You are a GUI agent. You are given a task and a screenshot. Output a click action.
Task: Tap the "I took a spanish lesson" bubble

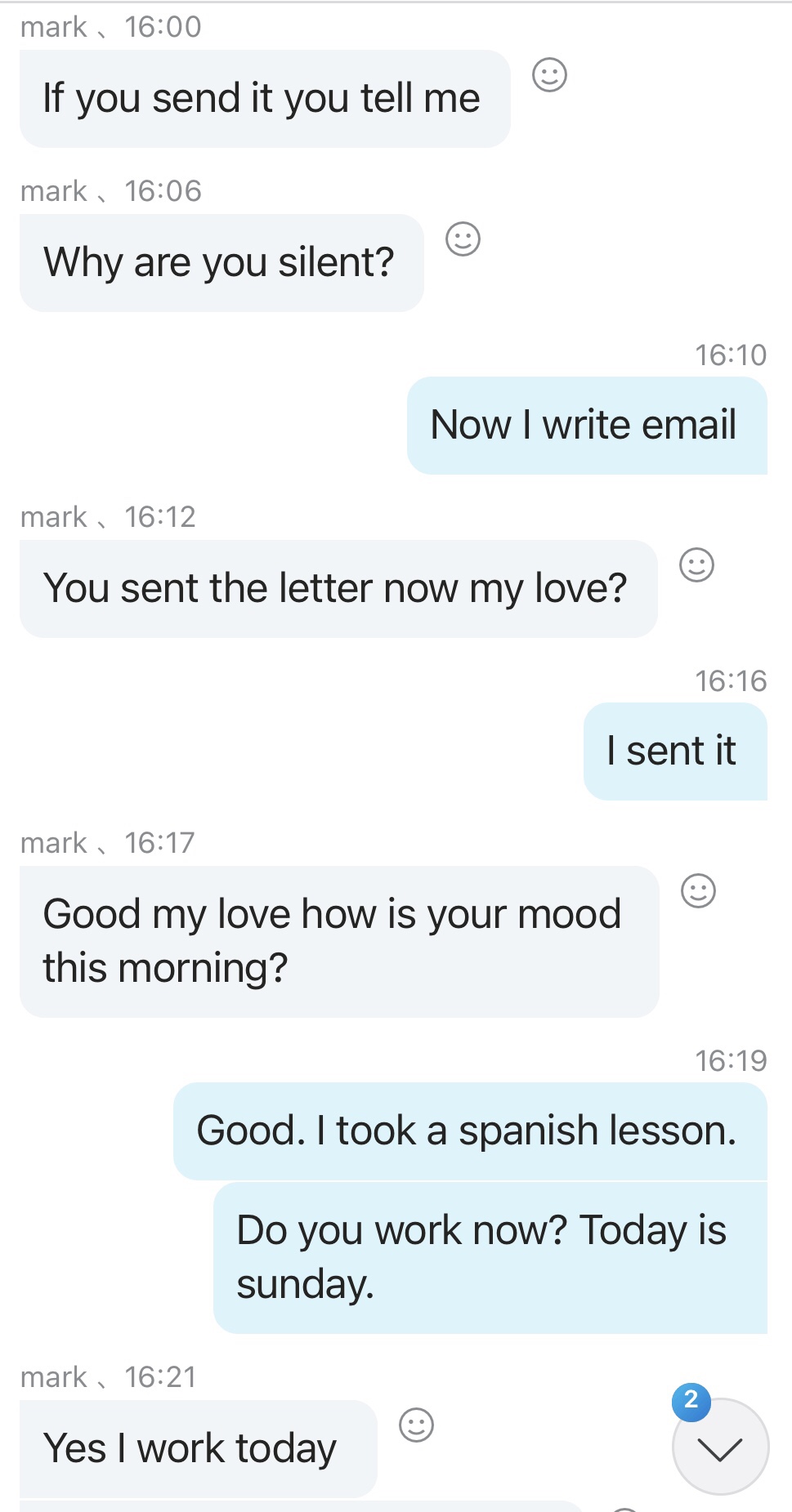(468, 1131)
